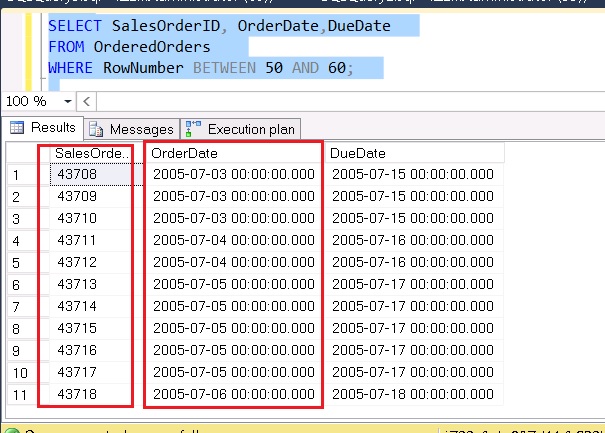Click the Execution plan tab icon
Screen dimensions: 605x433
click(x=193, y=129)
